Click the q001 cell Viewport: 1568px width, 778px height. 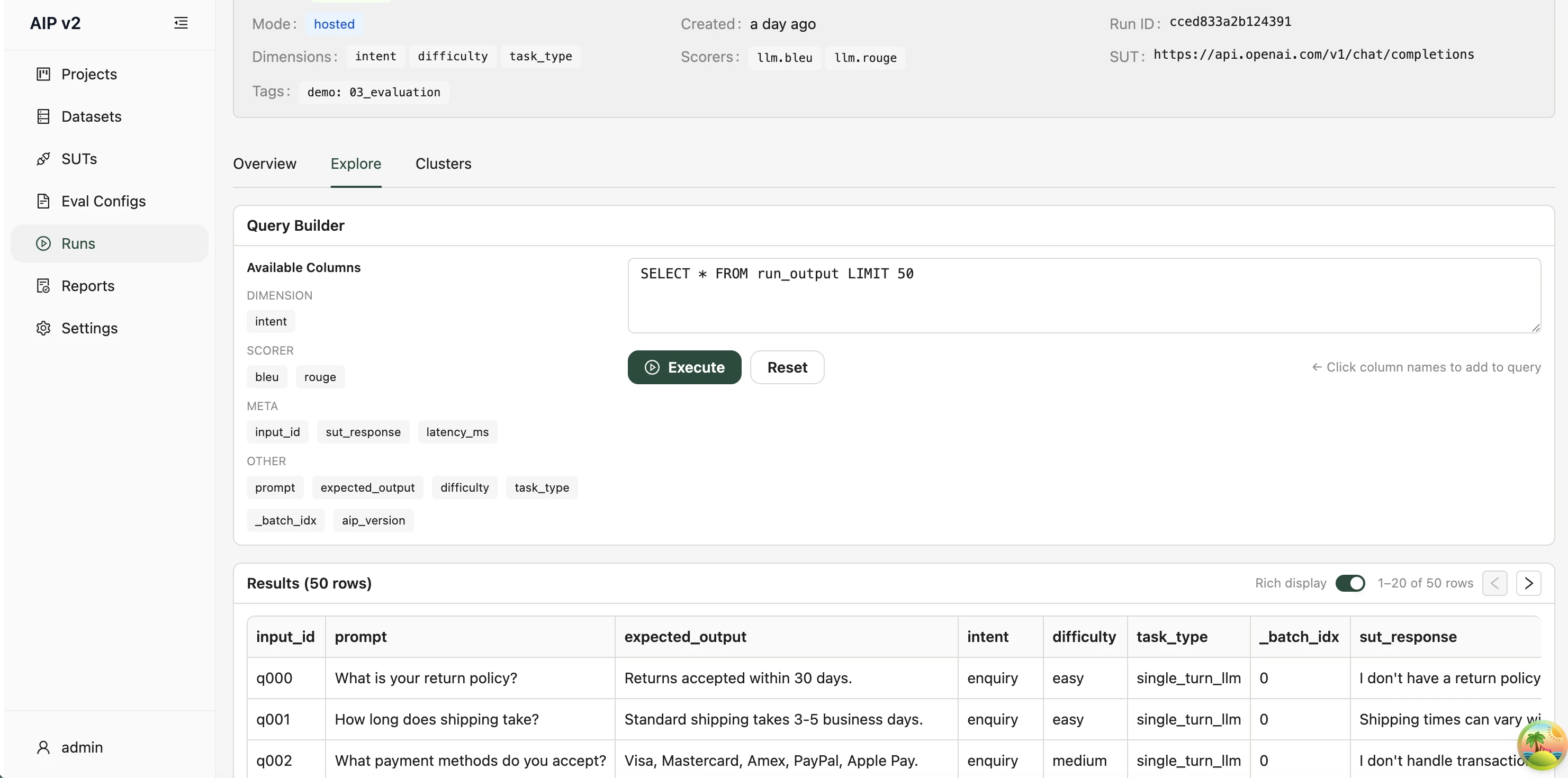point(285,720)
